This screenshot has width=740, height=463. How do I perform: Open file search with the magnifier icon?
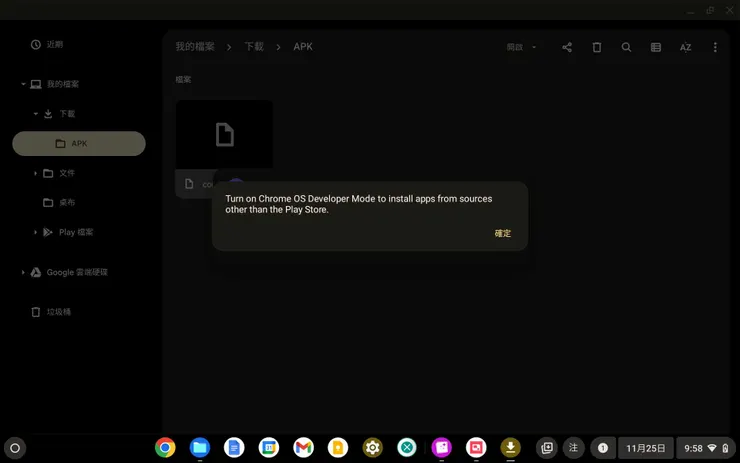tap(626, 47)
